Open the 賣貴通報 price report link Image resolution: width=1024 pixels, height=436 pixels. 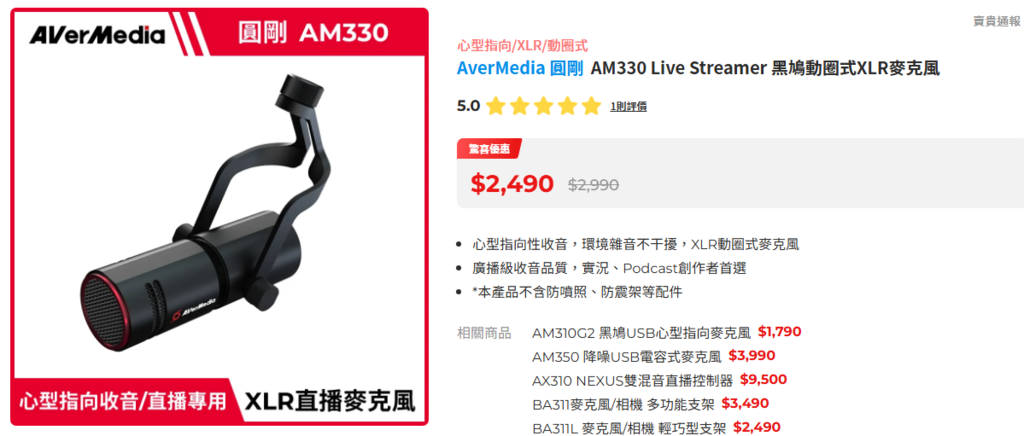tap(997, 22)
